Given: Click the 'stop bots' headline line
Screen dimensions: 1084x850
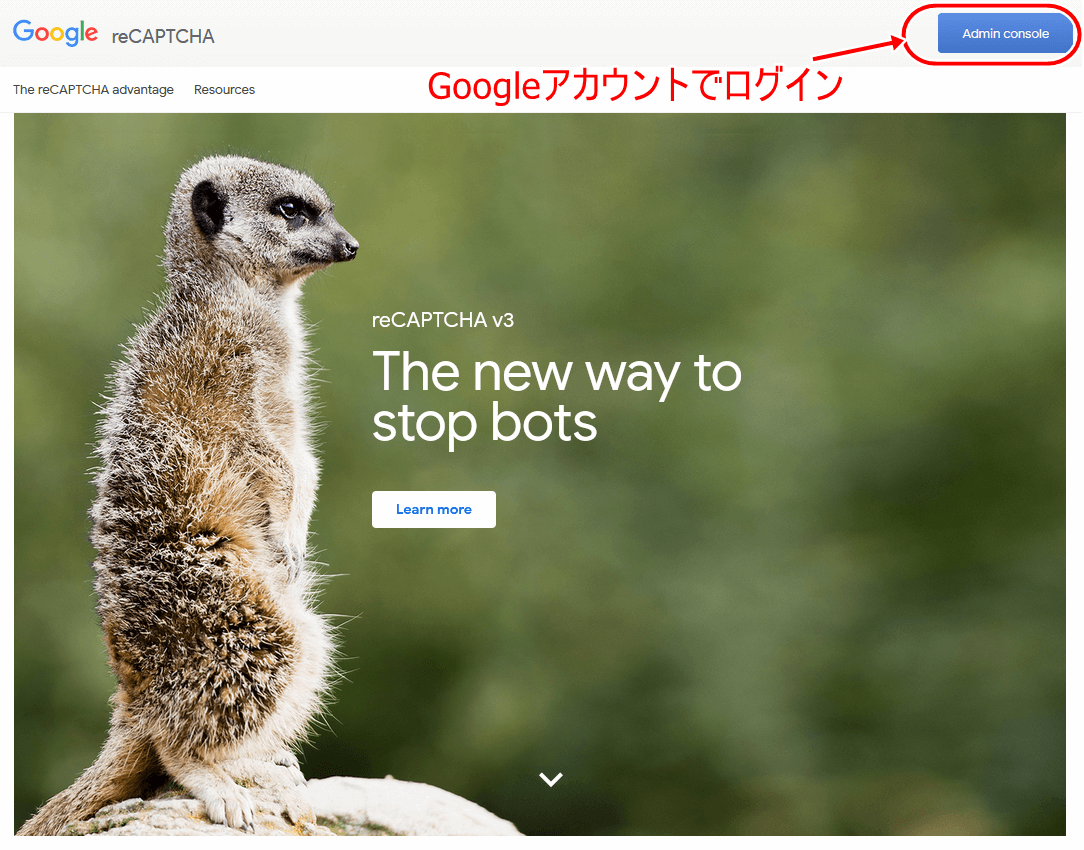Looking at the screenshot, I should pyautogui.click(x=484, y=423).
